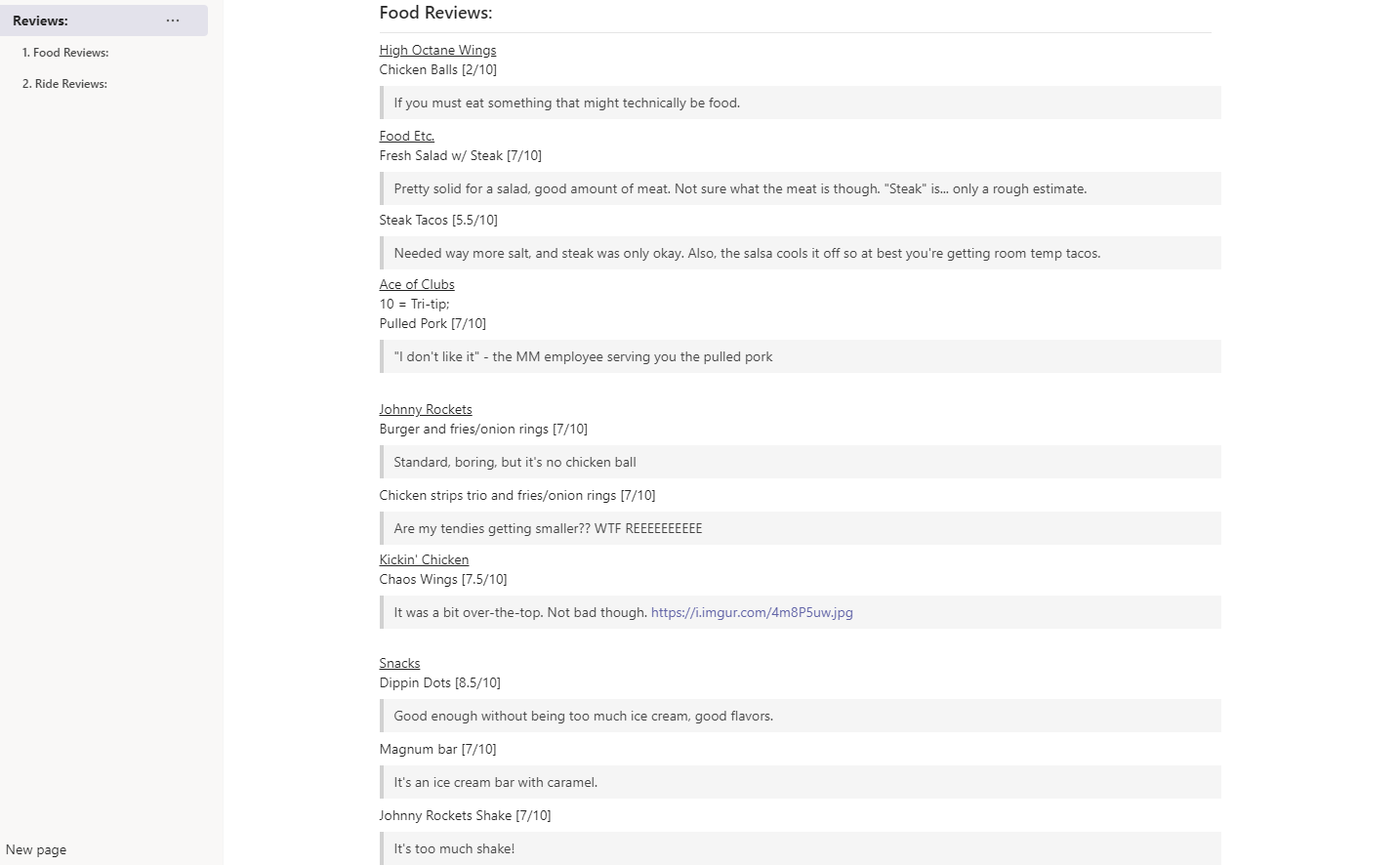Click the Food Reviews: heading

pos(435,13)
